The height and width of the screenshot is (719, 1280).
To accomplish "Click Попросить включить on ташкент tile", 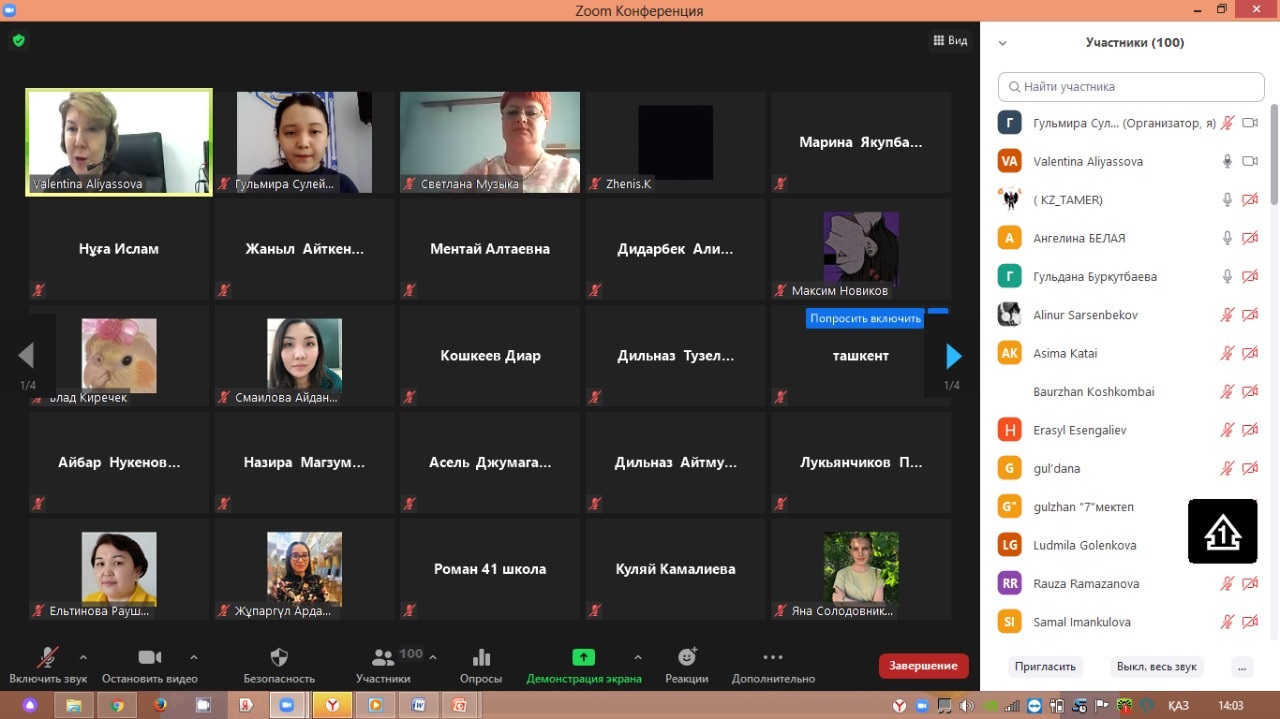I will pos(865,318).
